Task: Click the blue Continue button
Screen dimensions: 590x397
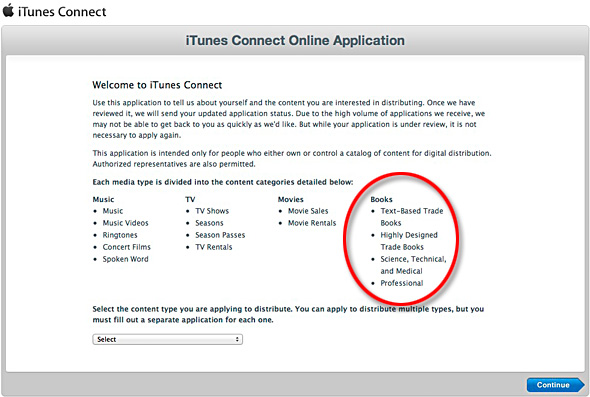Action: (x=555, y=385)
